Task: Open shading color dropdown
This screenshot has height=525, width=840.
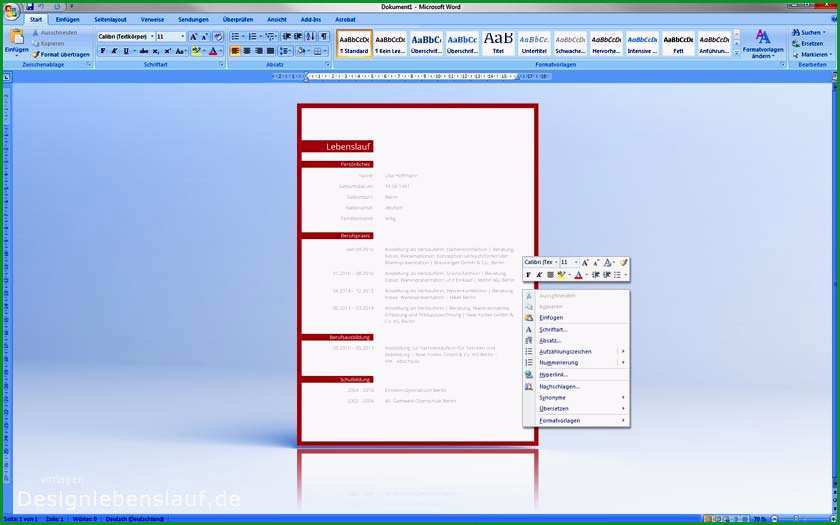Action: pos(309,51)
